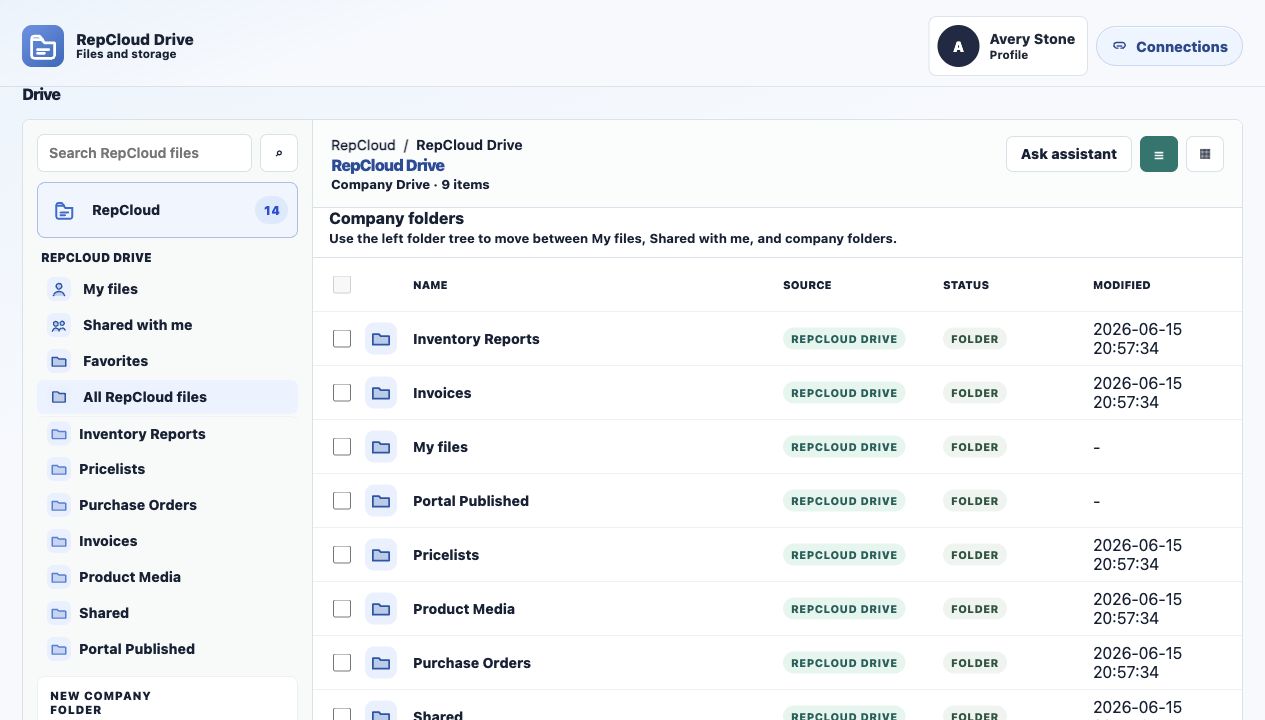Click the Portal Published row folder icon
1265x720 pixels.
pyautogui.click(x=381, y=501)
